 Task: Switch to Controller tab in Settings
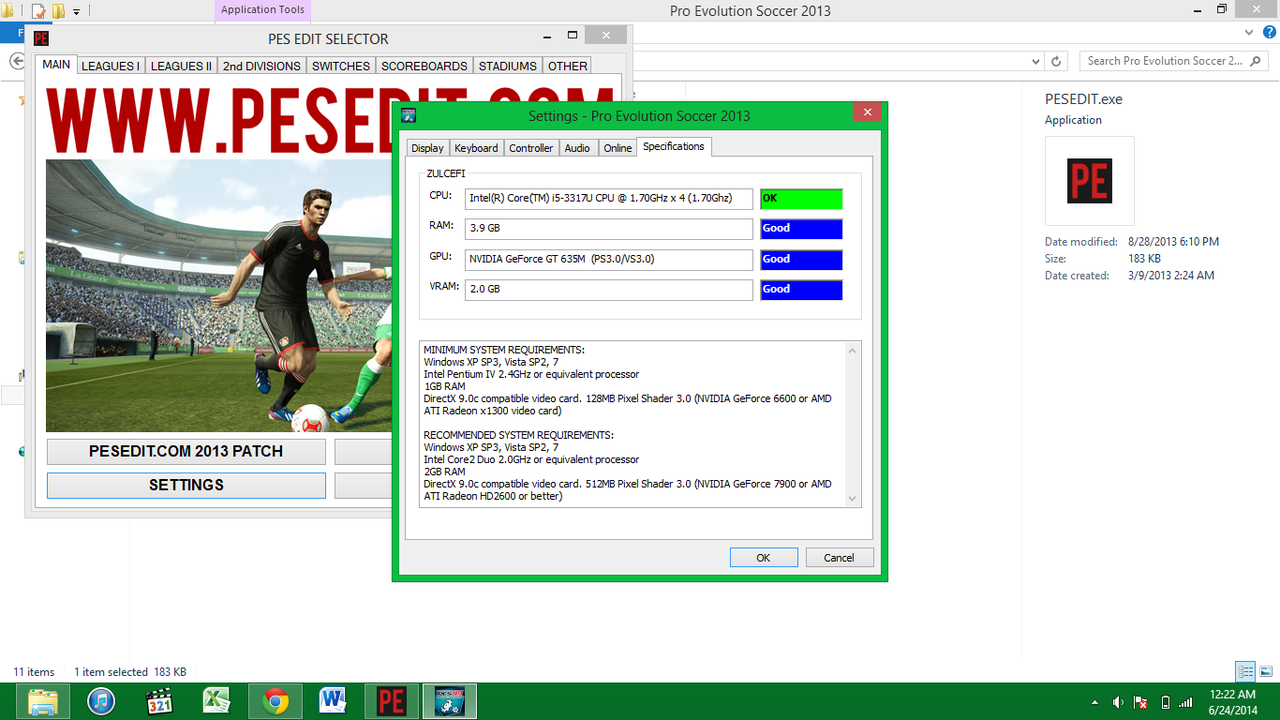[x=531, y=148]
